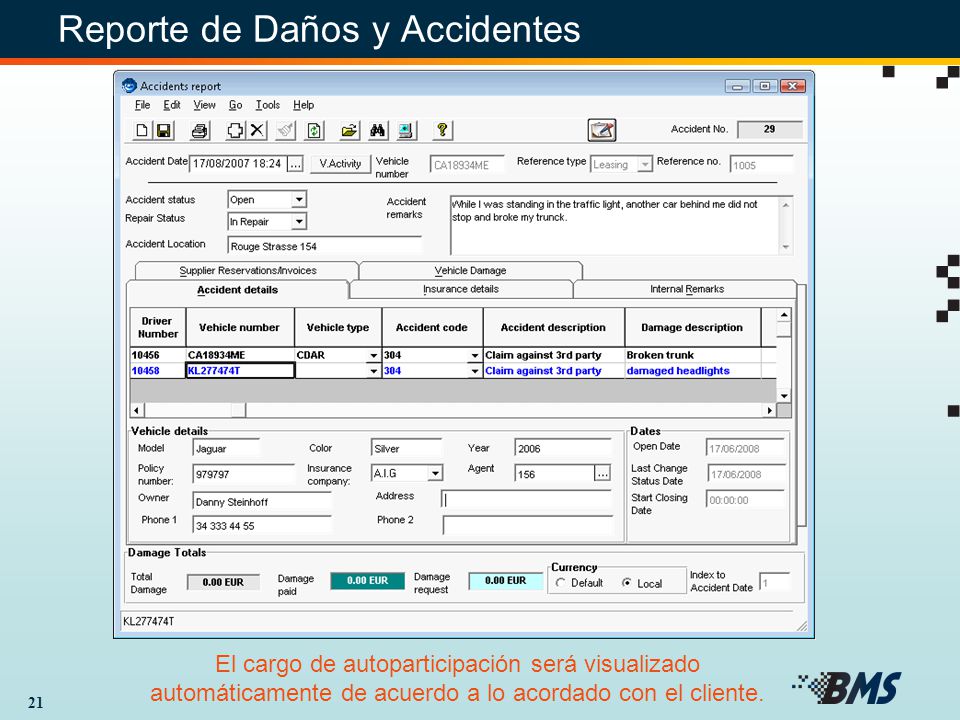Image resolution: width=960 pixels, height=720 pixels.
Task: Click the open folder toolbar icon
Action: [350, 130]
